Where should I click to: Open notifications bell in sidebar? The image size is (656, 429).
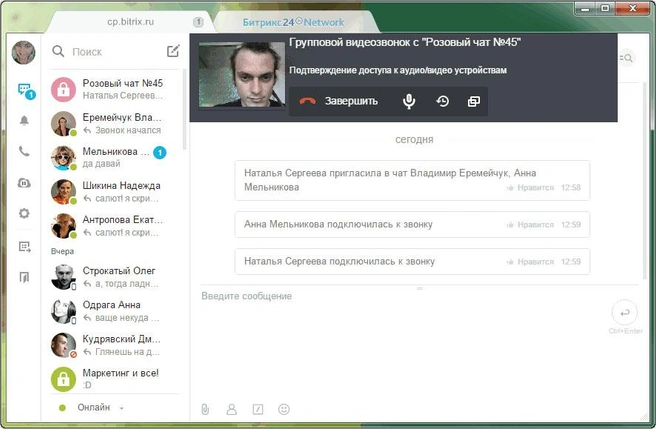pyautogui.click(x=24, y=121)
